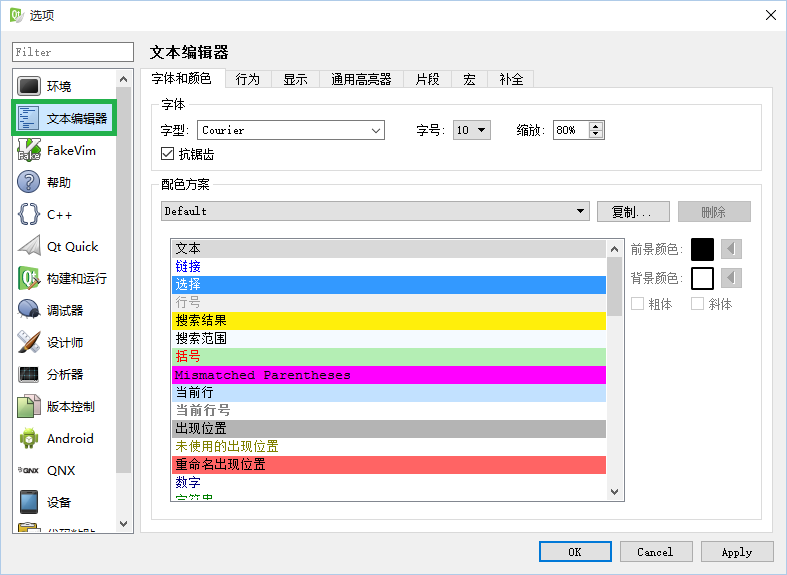The width and height of the screenshot is (787, 575).
Task: Decrease the 缩放 zoom spinner value
Action: [596, 134]
